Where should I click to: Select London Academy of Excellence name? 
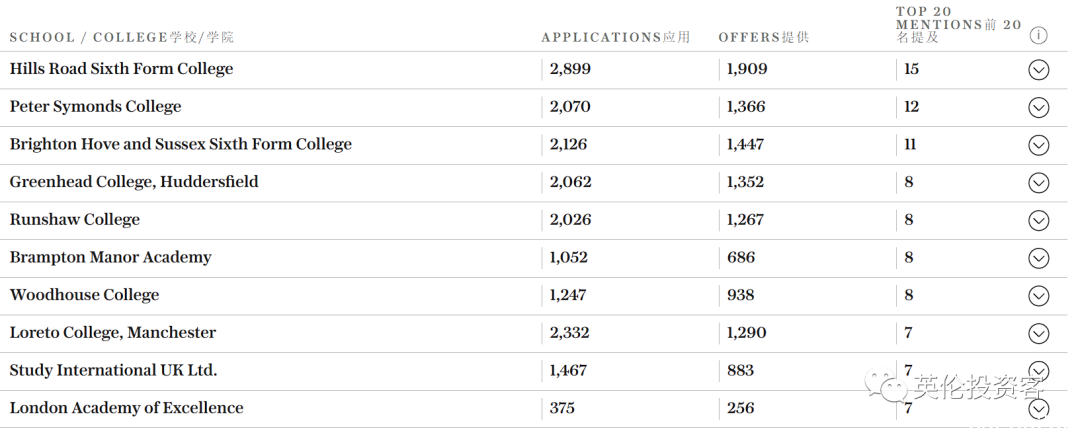[x=127, y=407]
